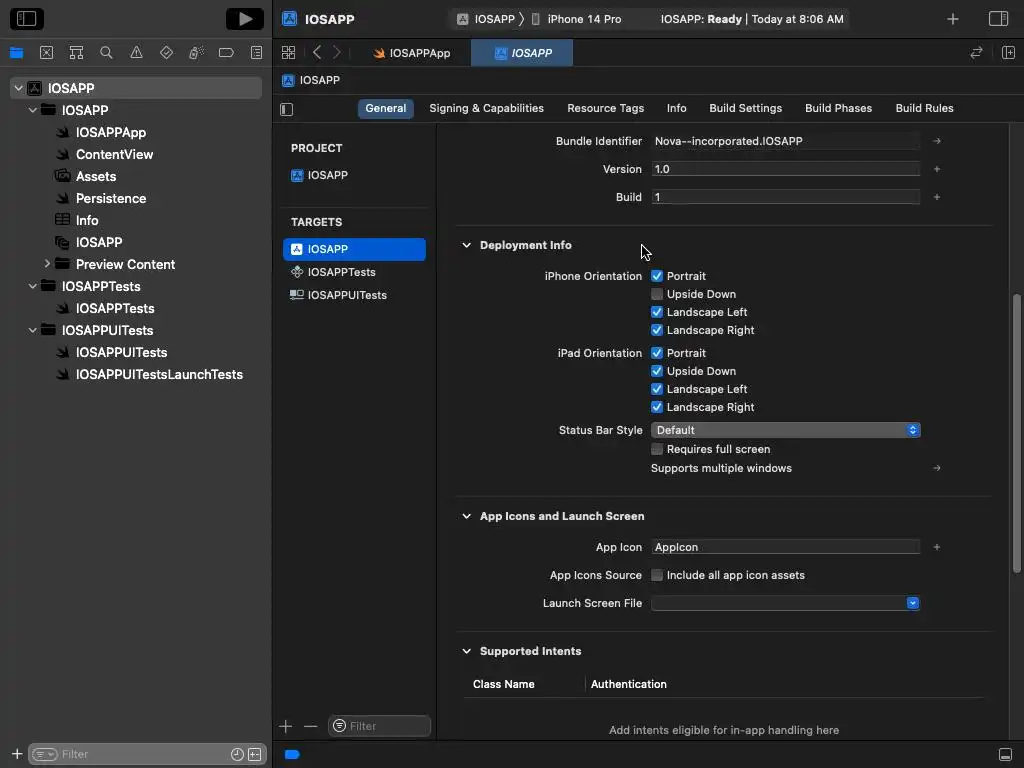Viewport: 1024px width, 768px height.
Task: Open the Info settings tab
Action: pyautogui.click(x=677, y=108)
